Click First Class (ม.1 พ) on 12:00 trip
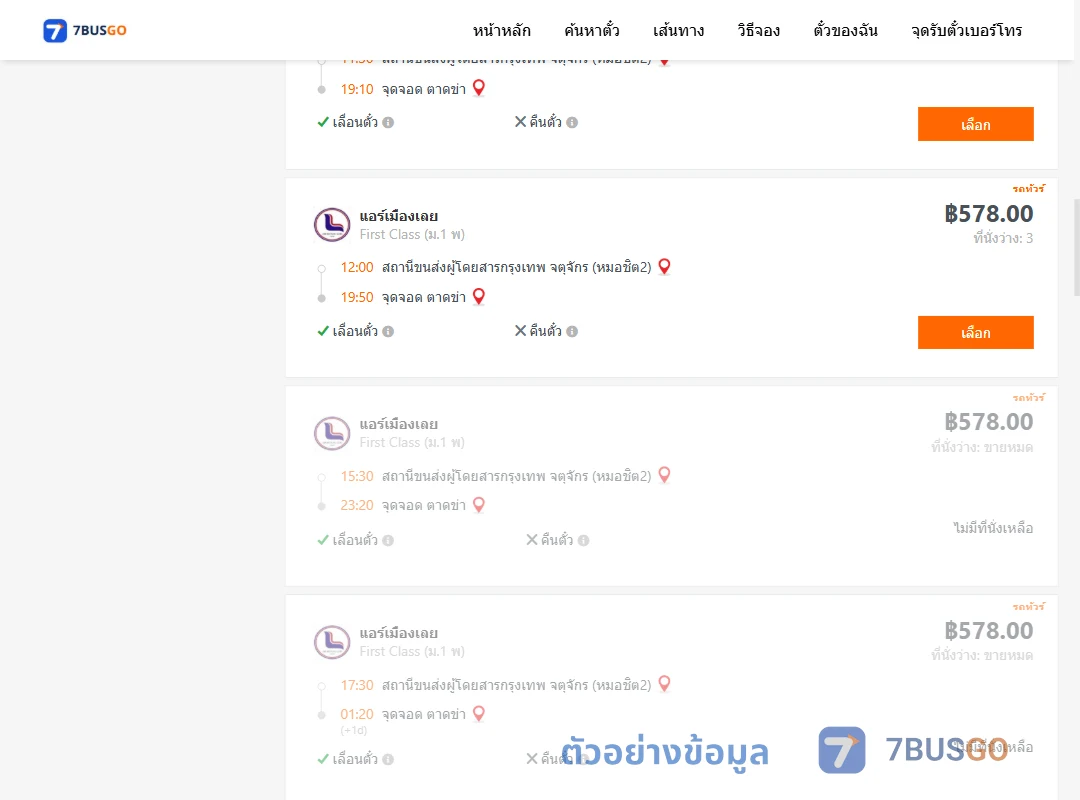 [x=412, y=234]
